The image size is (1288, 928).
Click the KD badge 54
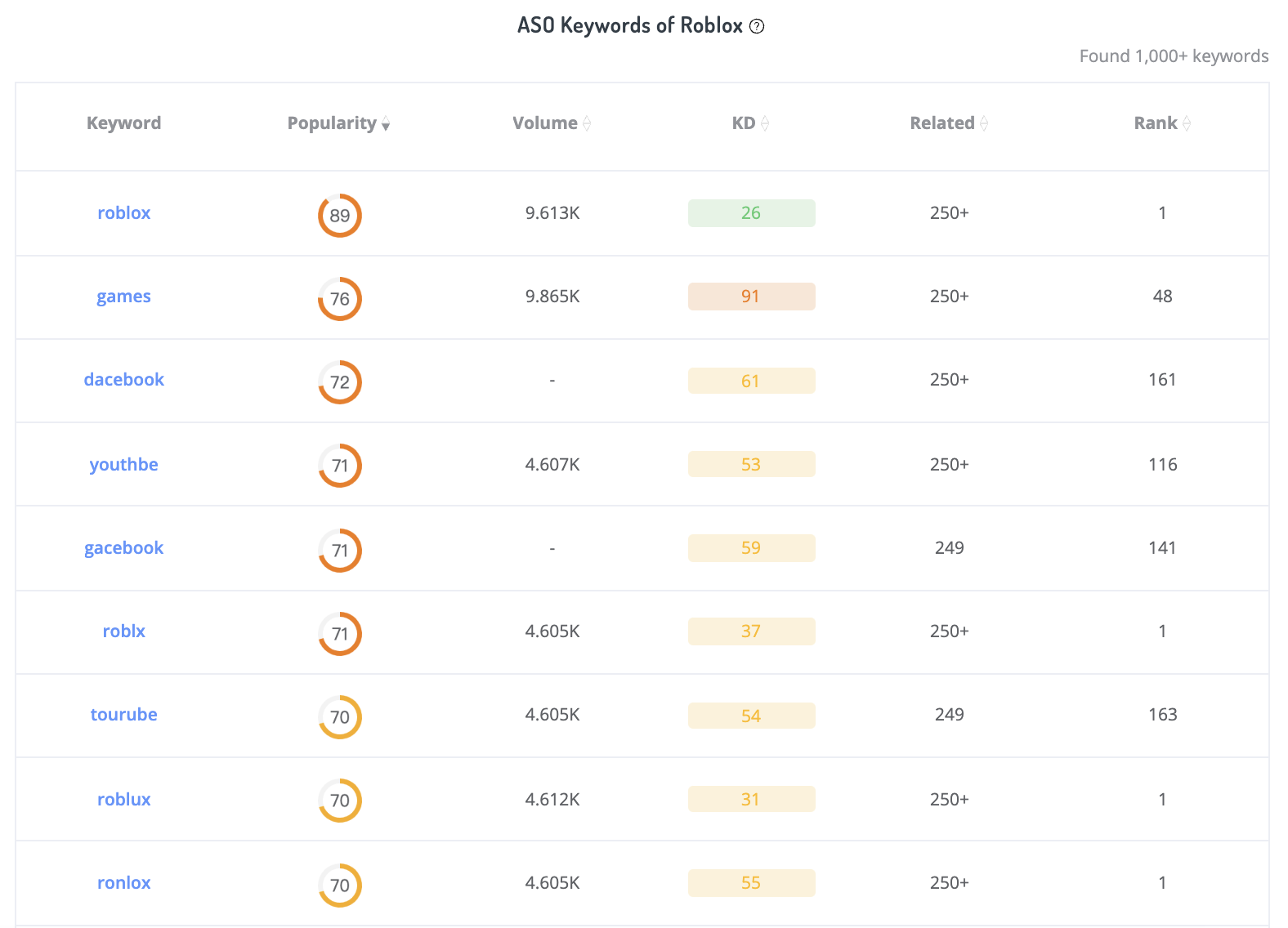point(752,716)
